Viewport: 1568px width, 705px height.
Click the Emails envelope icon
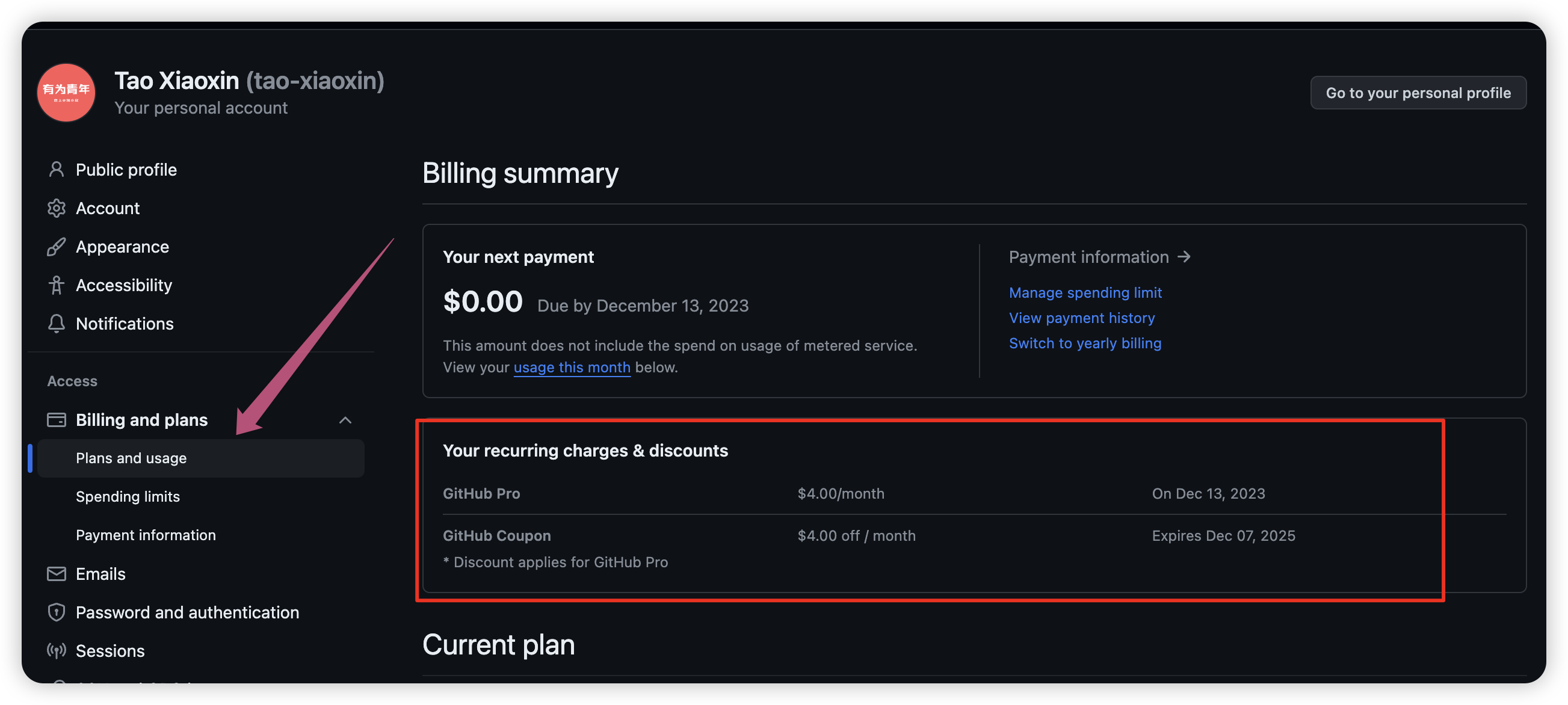[56, 574]
